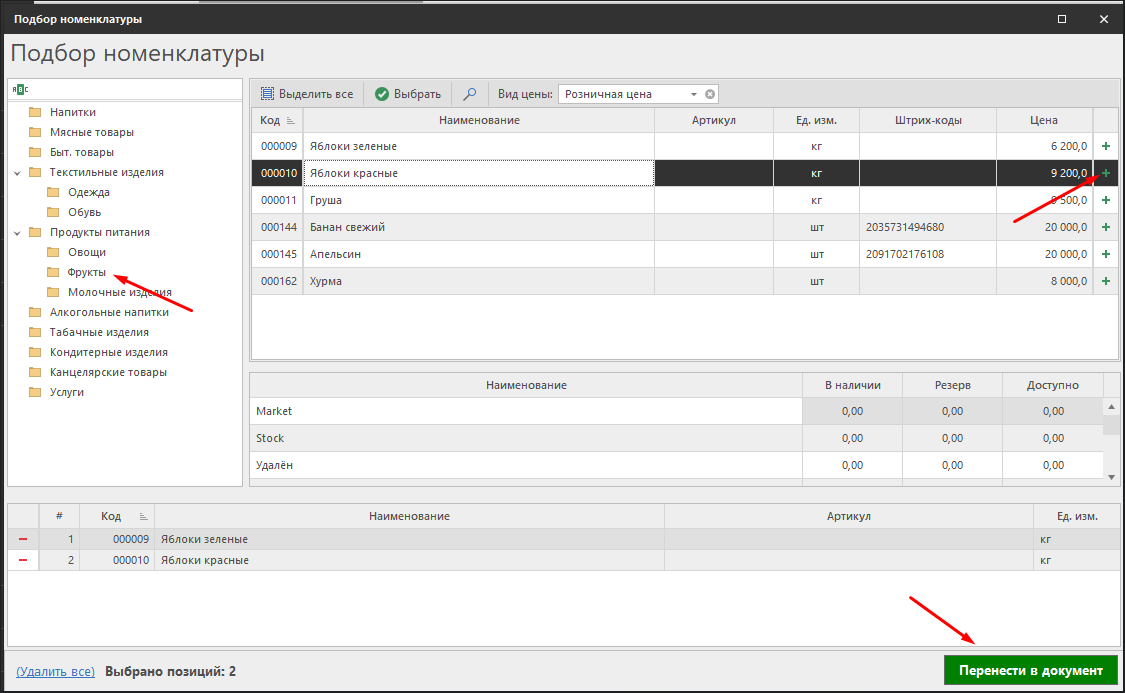
Task: Click the Перенести в документ button
Action: point(1030,670)
